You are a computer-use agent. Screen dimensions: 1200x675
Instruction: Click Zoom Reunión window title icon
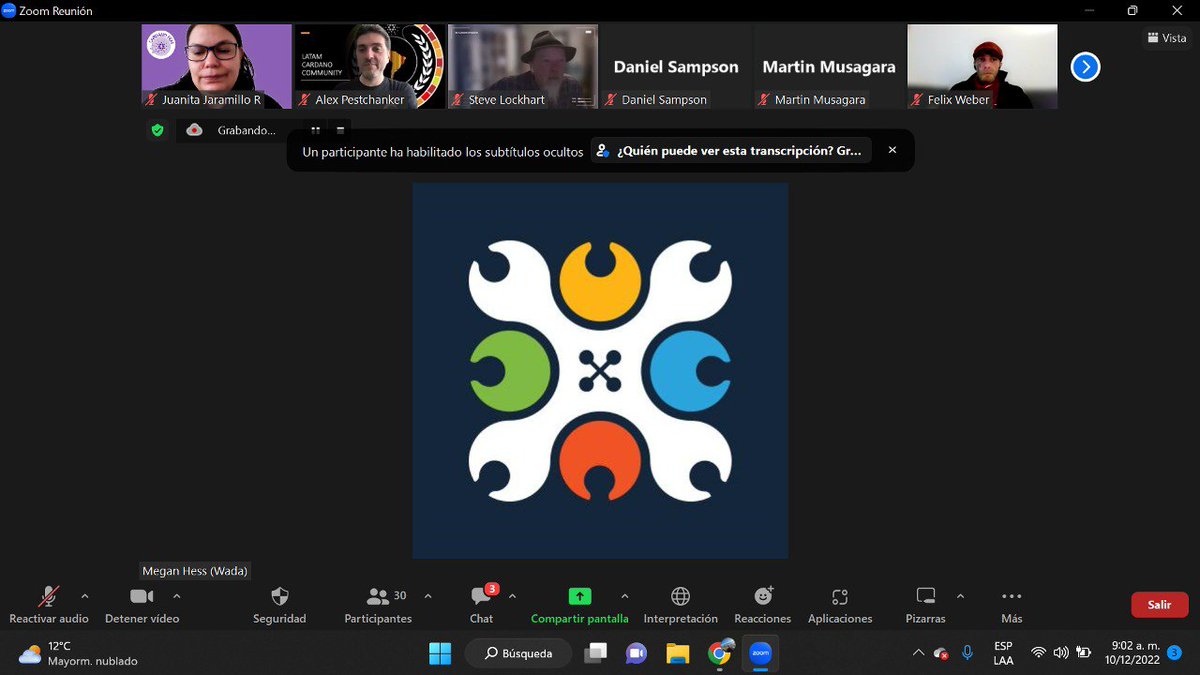(9, 11)
